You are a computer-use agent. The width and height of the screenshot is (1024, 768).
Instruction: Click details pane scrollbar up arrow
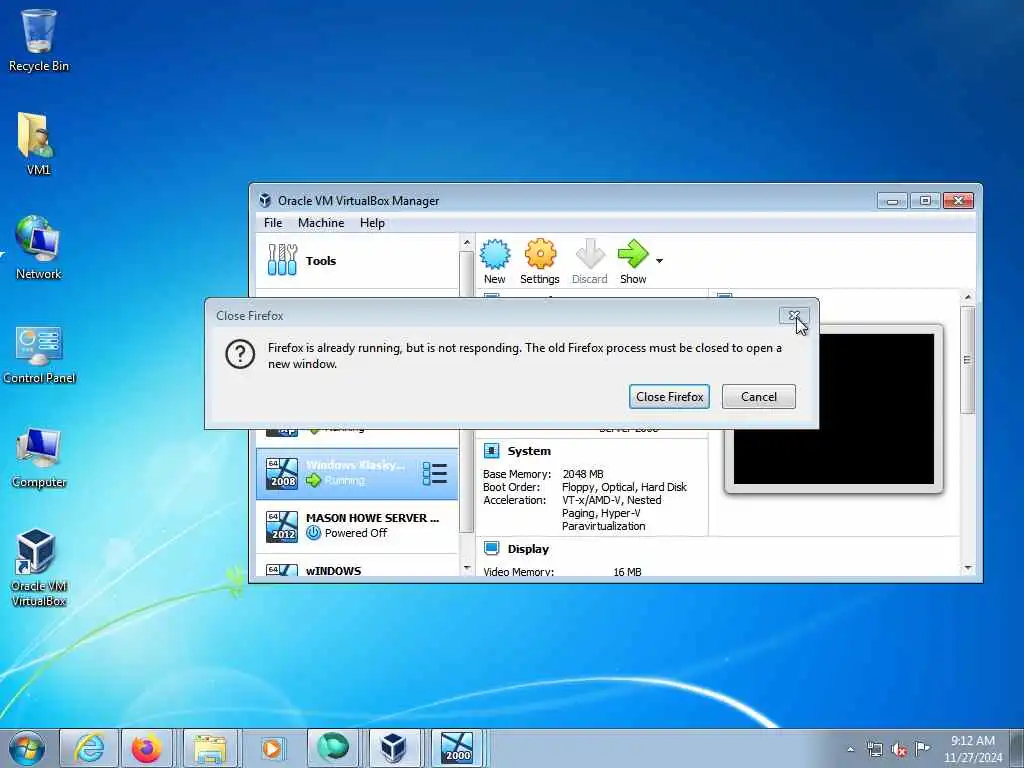click(968, 297)
